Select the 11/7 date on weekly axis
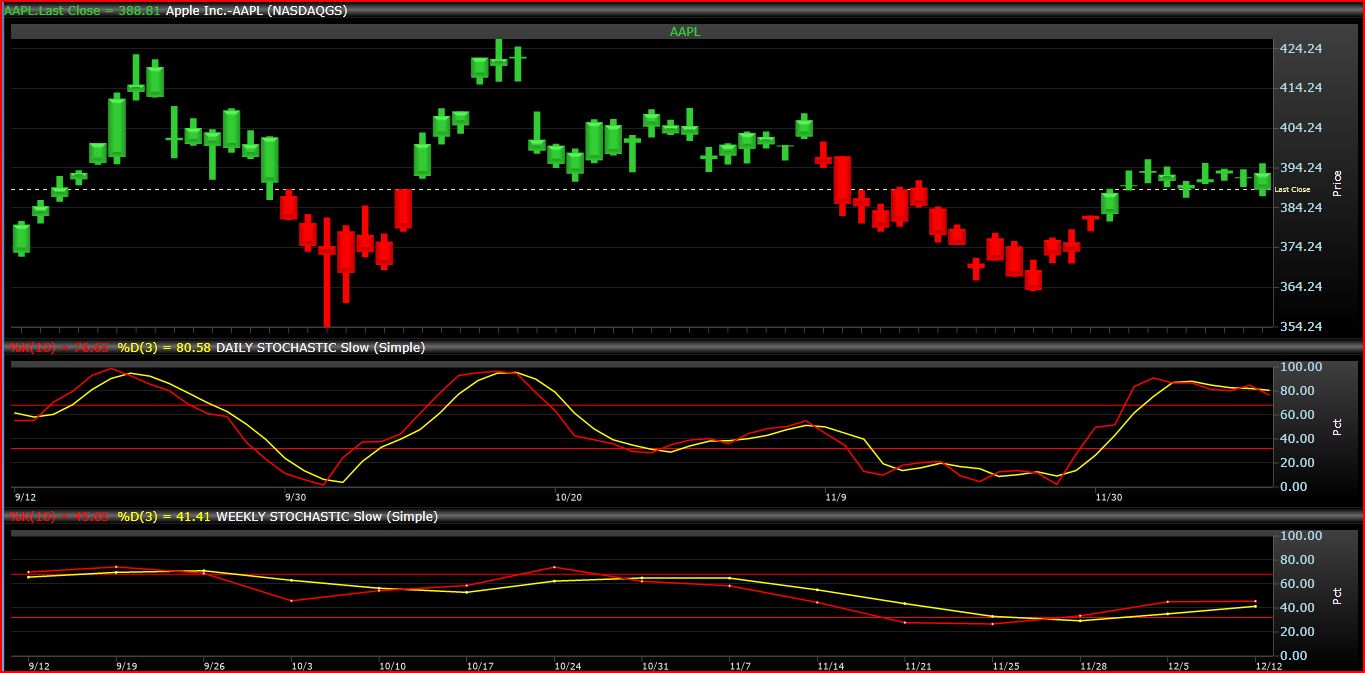 [740, 665]
